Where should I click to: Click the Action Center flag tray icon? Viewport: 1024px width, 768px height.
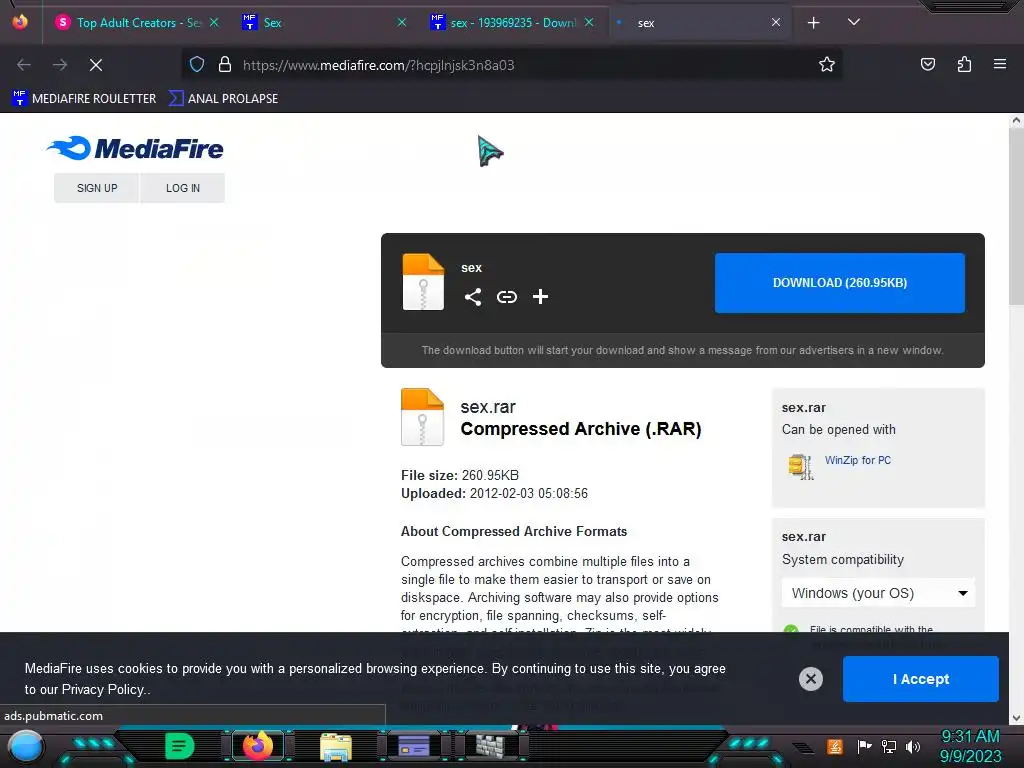point(864,746)
